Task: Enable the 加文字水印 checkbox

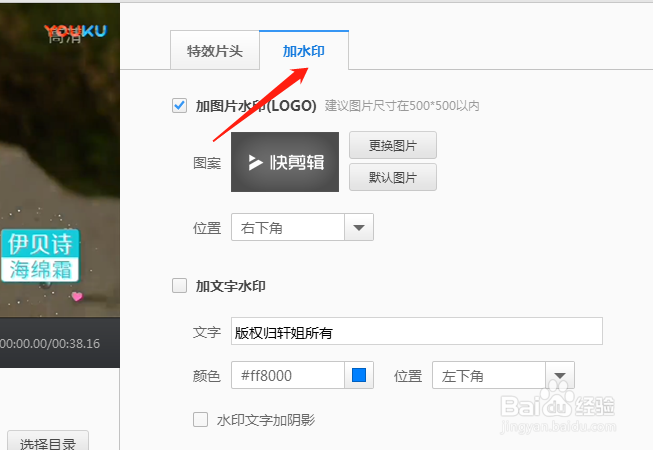Action: click(179, 286)
